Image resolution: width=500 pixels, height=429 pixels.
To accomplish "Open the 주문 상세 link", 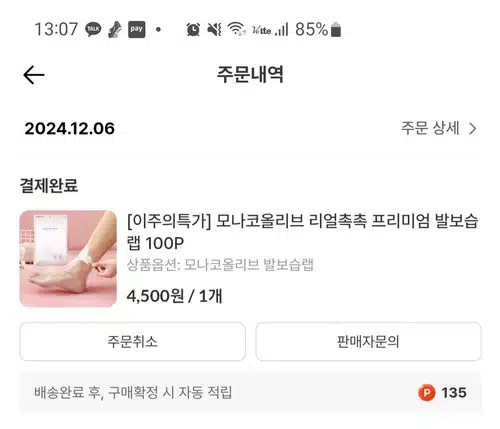I will click(x=439, y=128).
